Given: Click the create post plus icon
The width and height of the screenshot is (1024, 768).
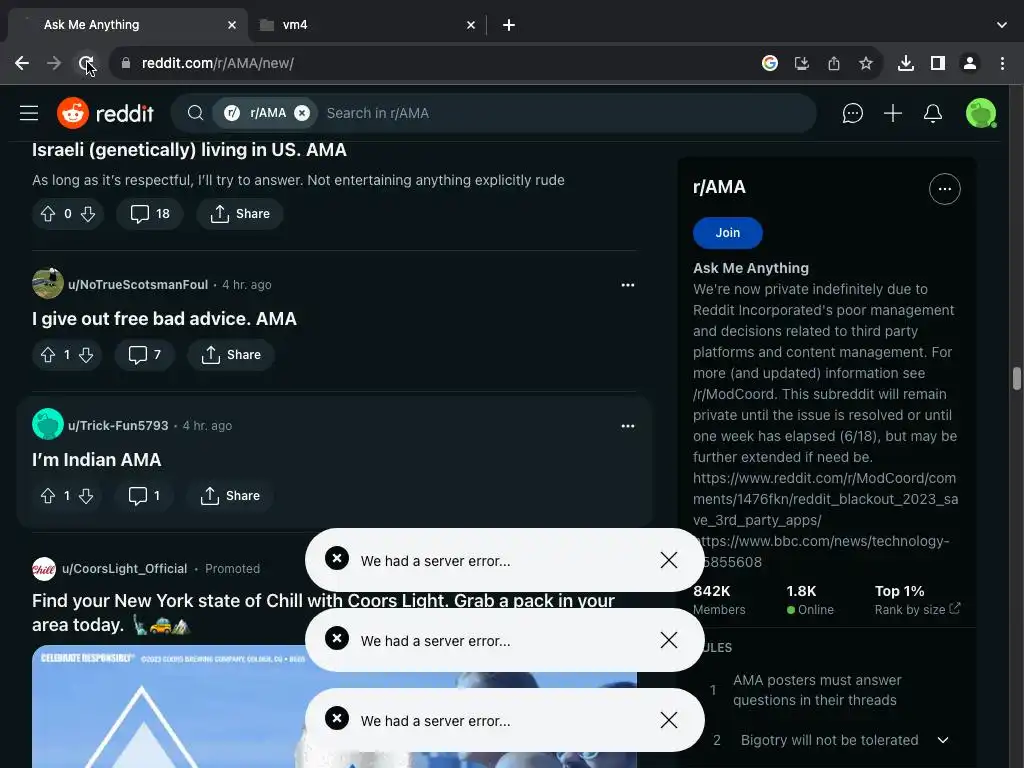Looking at the screenshot, I should point(893,113).
